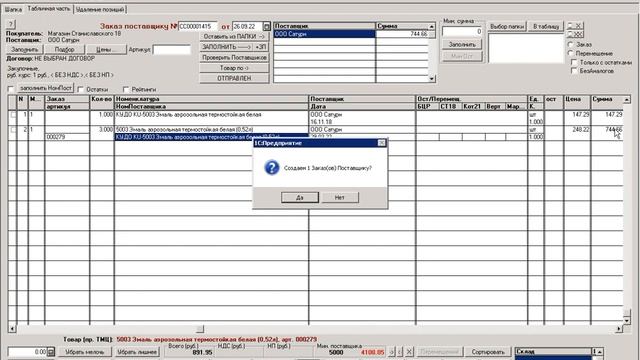The height and width of the screenshot is (360, 640).
Task: Click the double XX delete-all icon button
Action: click(575, 34)
